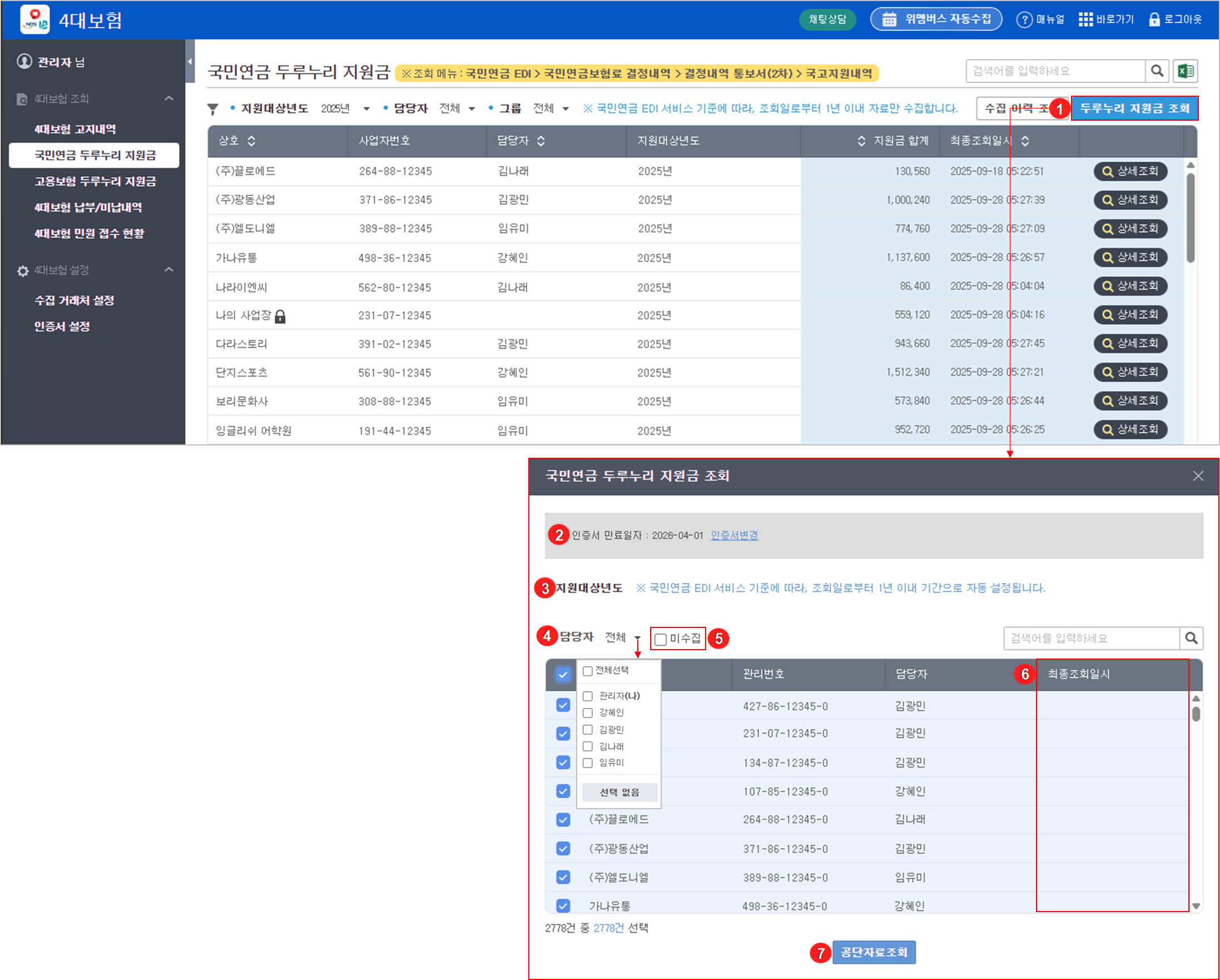
Task: Open 인증서 설정 menu item
Action: click(x=62, y=326)
